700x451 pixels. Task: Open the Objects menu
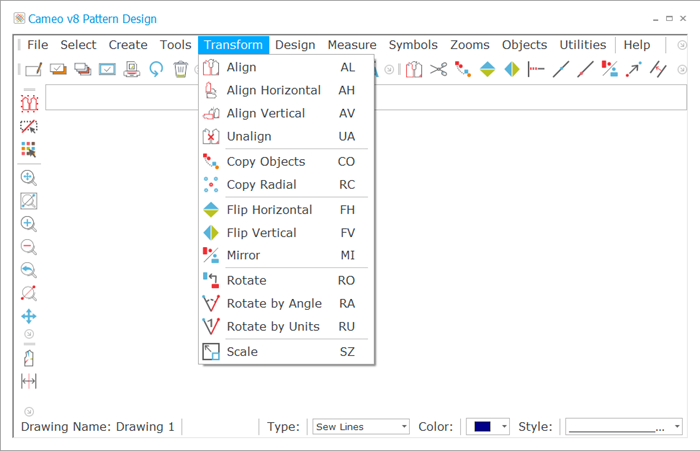coord(524,45)
